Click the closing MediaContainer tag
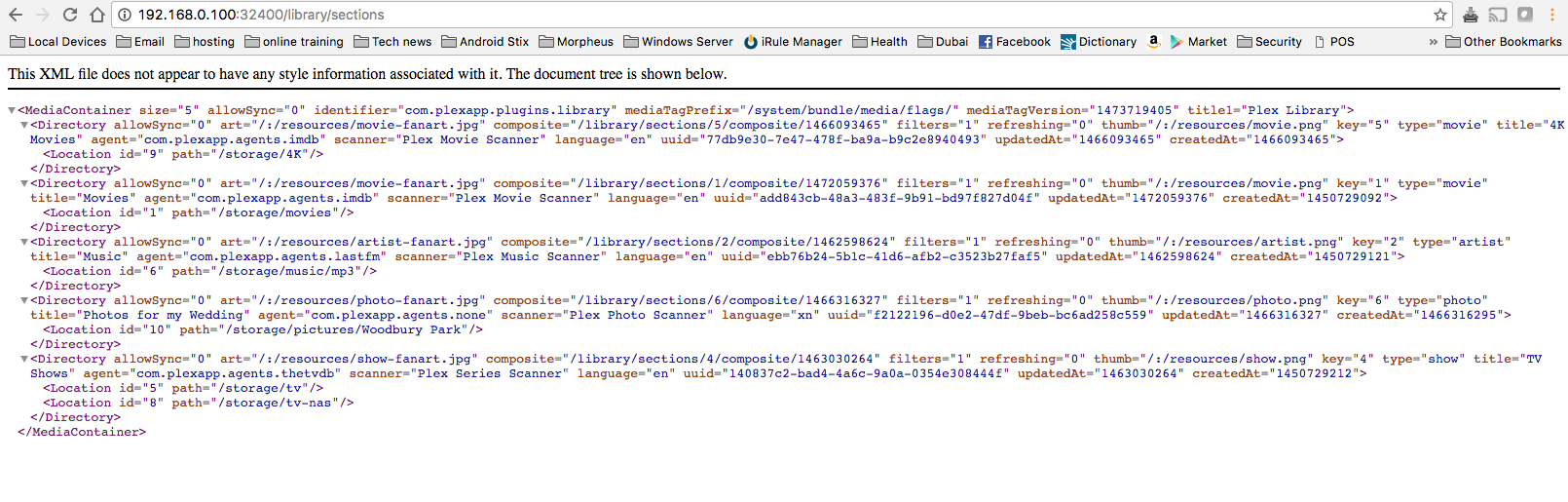Screen dimensions: 1568x502 point(82,432)
